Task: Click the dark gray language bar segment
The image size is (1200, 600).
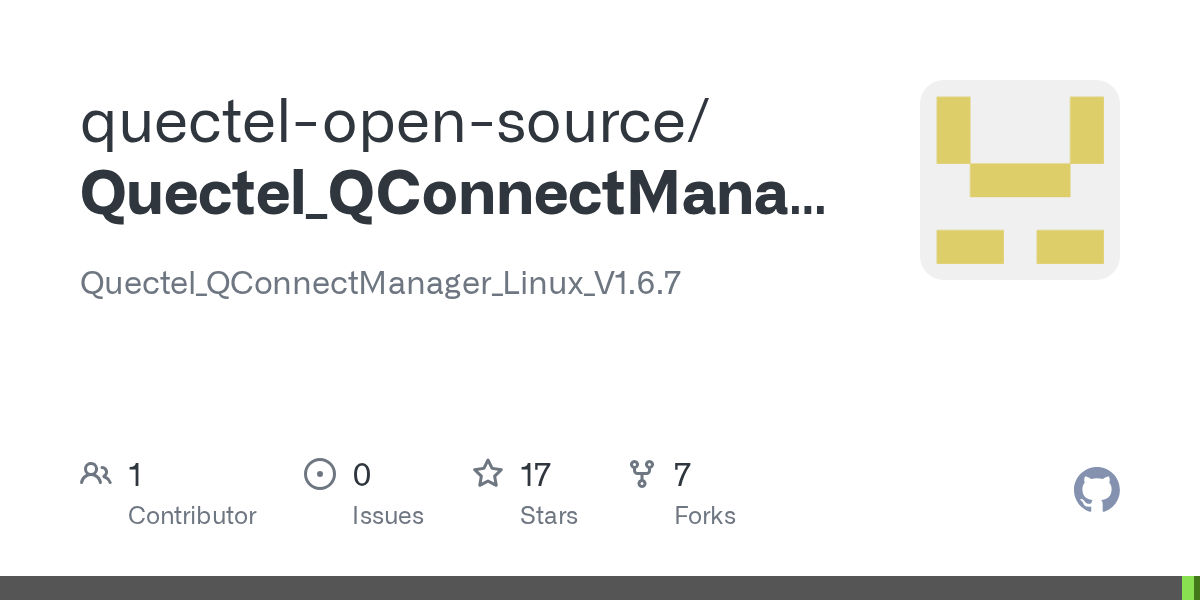Action: tap(590, 588)
